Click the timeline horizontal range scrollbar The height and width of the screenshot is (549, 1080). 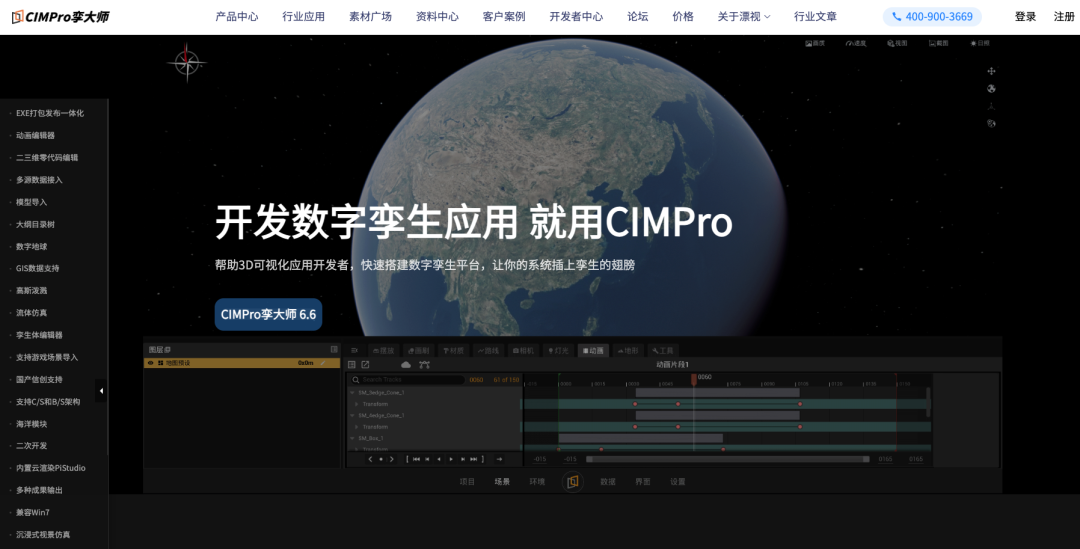coord(727,459)
